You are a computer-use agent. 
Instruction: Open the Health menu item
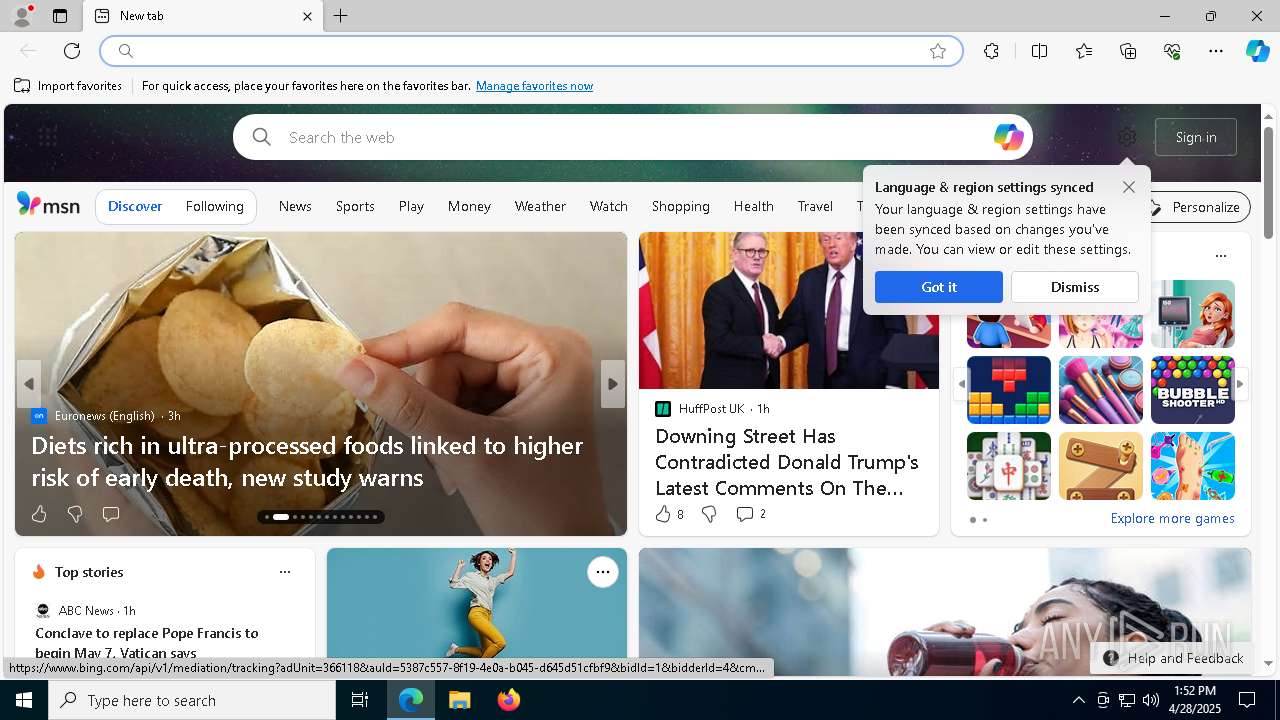pyautogui.click(x=754, y=206)
